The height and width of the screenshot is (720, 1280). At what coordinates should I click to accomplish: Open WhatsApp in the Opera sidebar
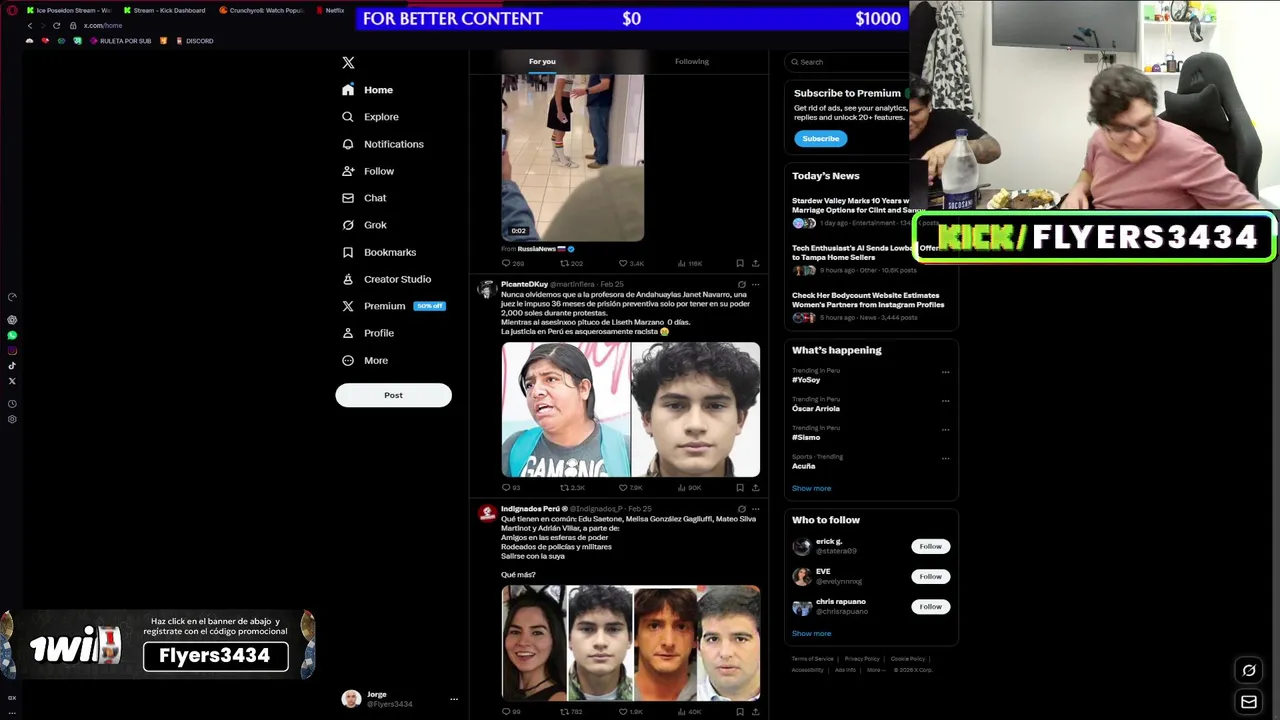coord(12,335)
